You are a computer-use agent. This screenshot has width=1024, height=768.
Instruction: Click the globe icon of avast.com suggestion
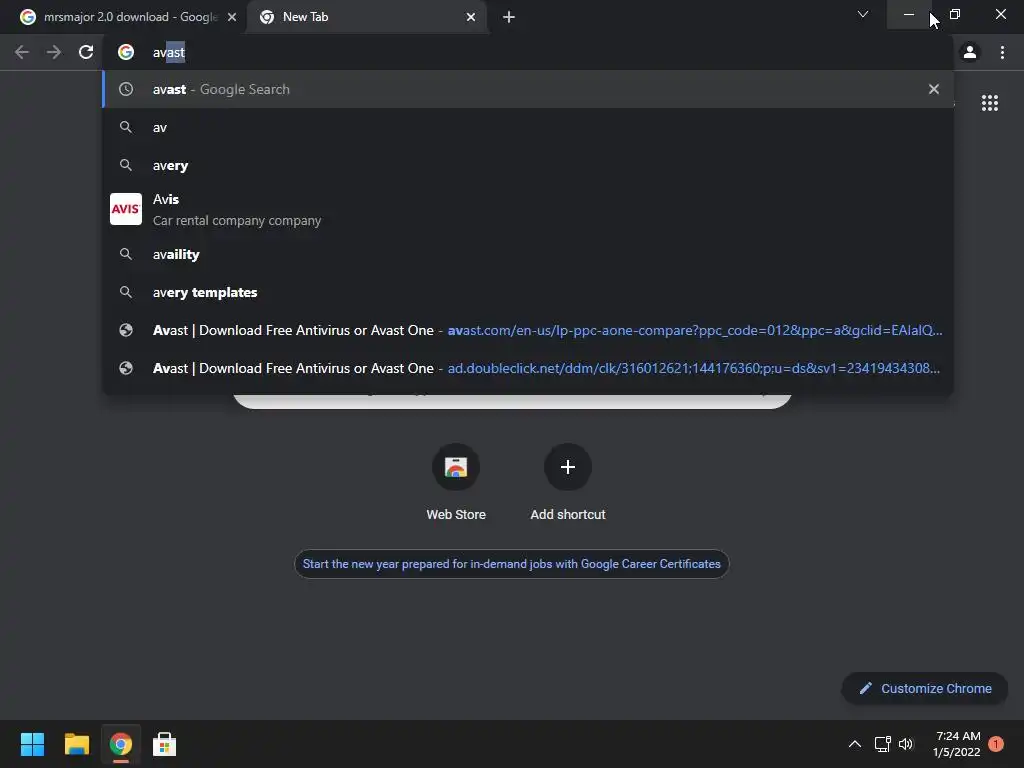(126, 330)
